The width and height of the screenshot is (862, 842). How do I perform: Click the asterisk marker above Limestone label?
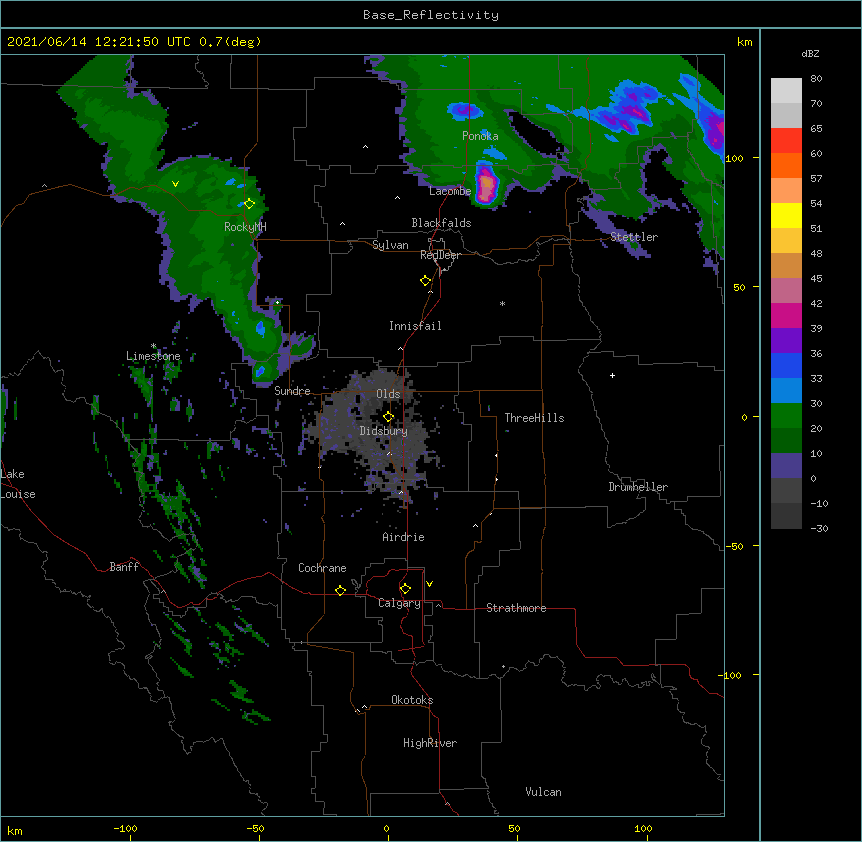[x=153, y=346]
